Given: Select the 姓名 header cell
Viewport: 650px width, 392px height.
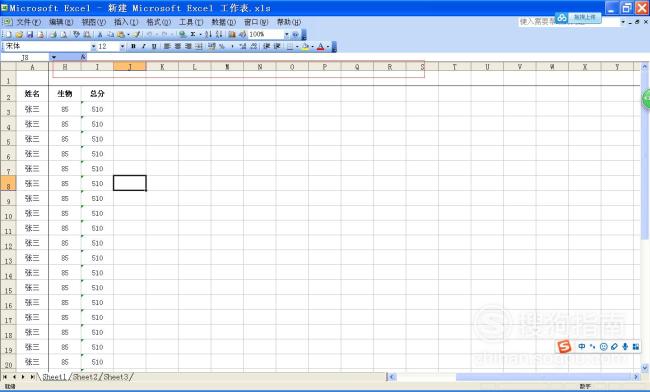Looking at the screenshot, I should tap(32, 94).
